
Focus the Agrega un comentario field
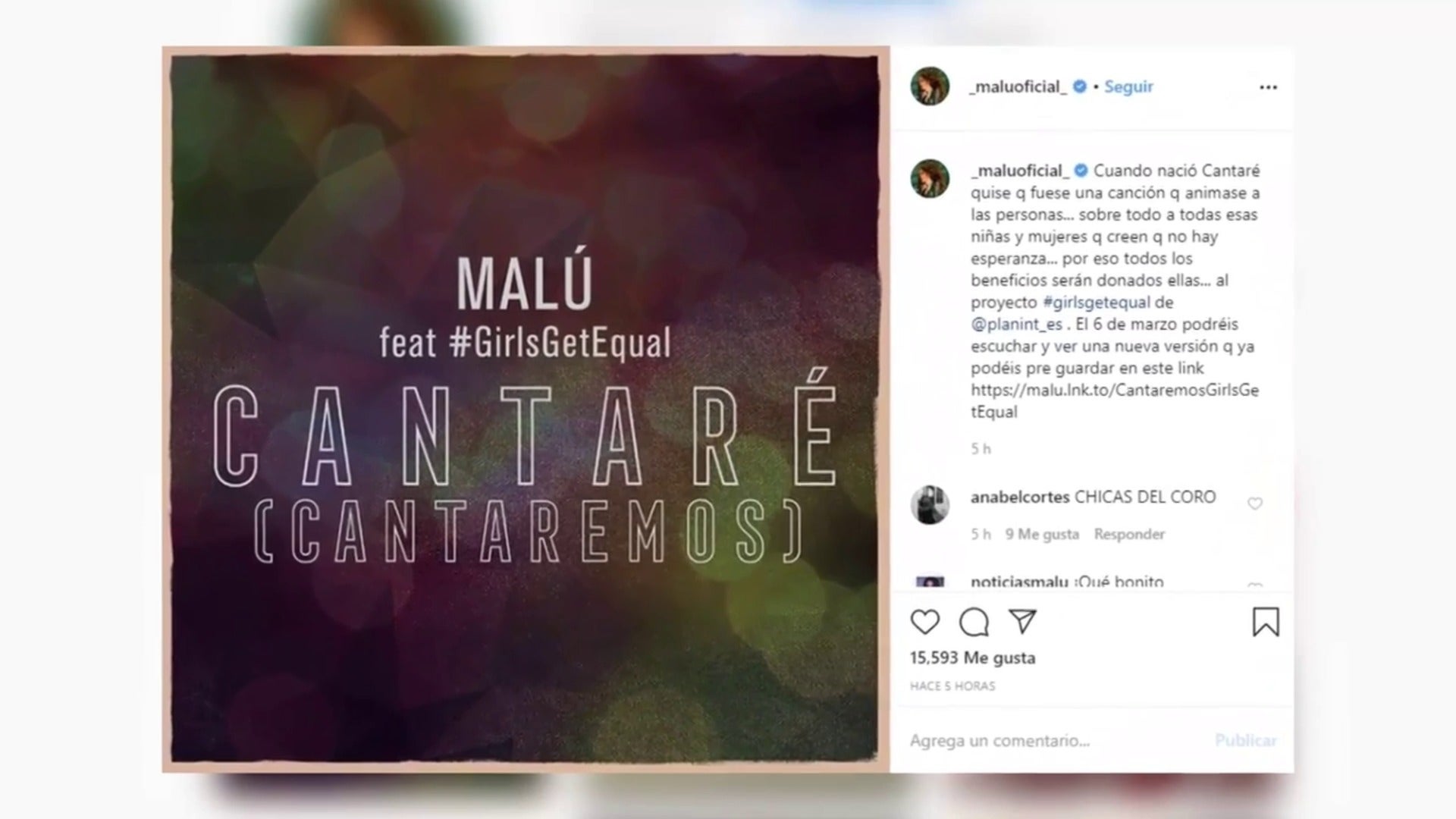point(1054,740)
